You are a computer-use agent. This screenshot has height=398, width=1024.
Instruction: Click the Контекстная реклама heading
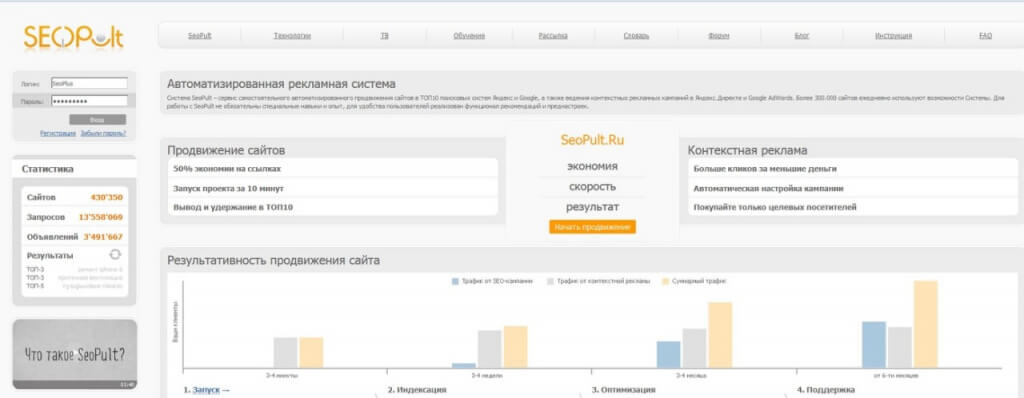tap(747, 150)
